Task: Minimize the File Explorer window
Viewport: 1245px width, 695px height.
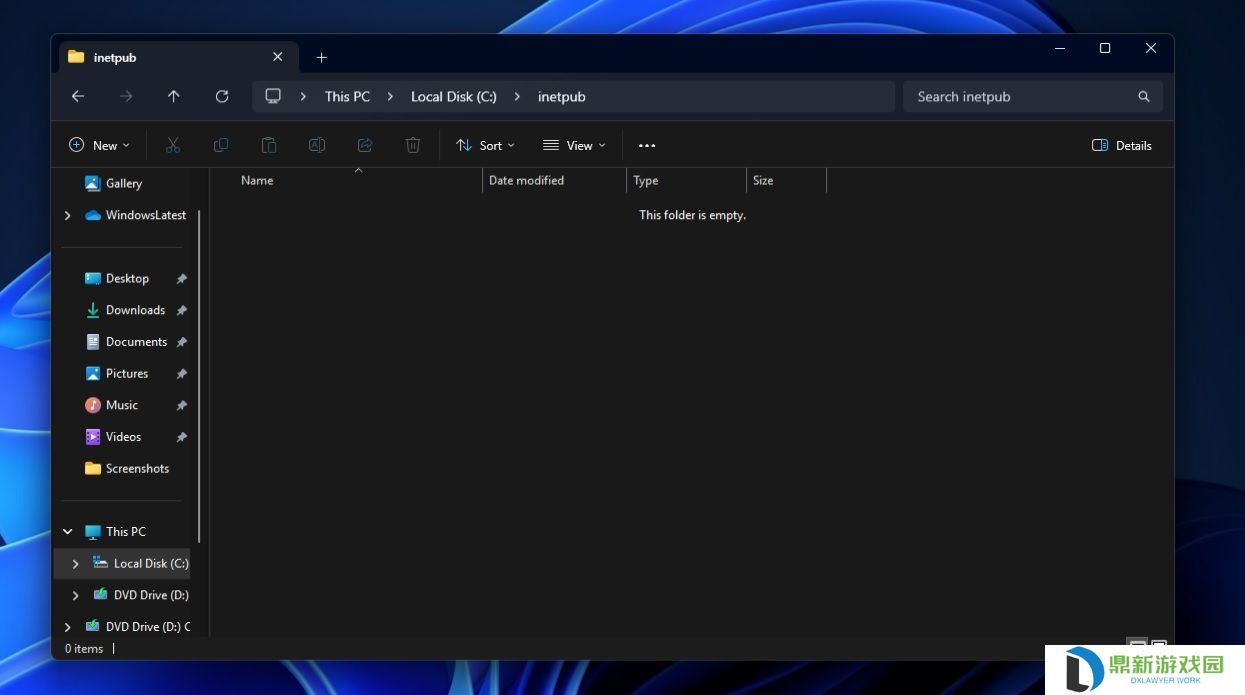Action: [x=1059, y=48]
